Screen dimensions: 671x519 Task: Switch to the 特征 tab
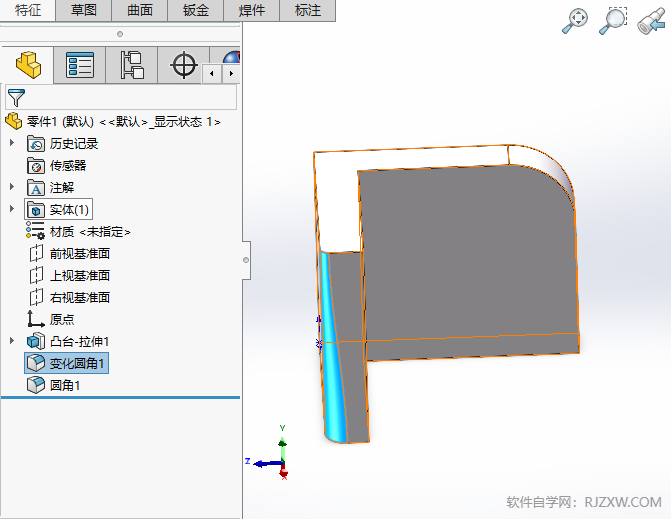pyautogui.click(x=28, y=10)
